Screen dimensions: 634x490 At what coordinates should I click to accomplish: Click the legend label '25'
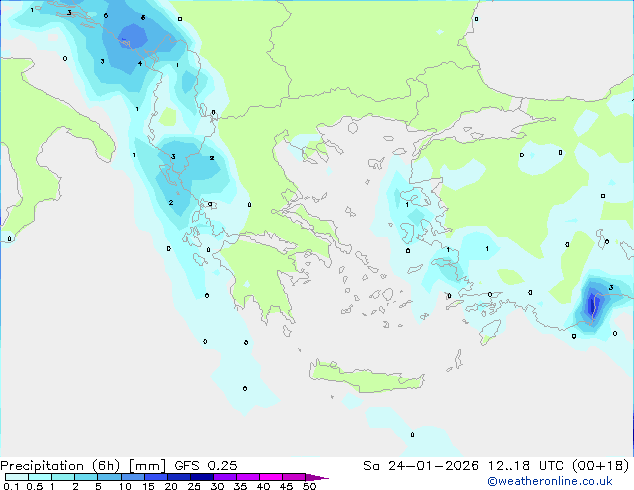coord(194,486)
